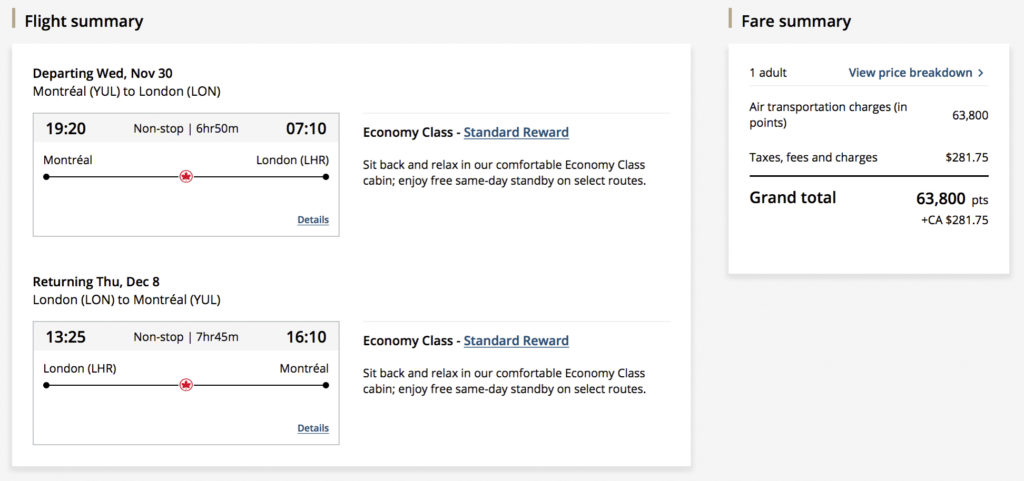Click the departing flight's Standard Reward link
Screen dimensions: 1024x481
516,132
